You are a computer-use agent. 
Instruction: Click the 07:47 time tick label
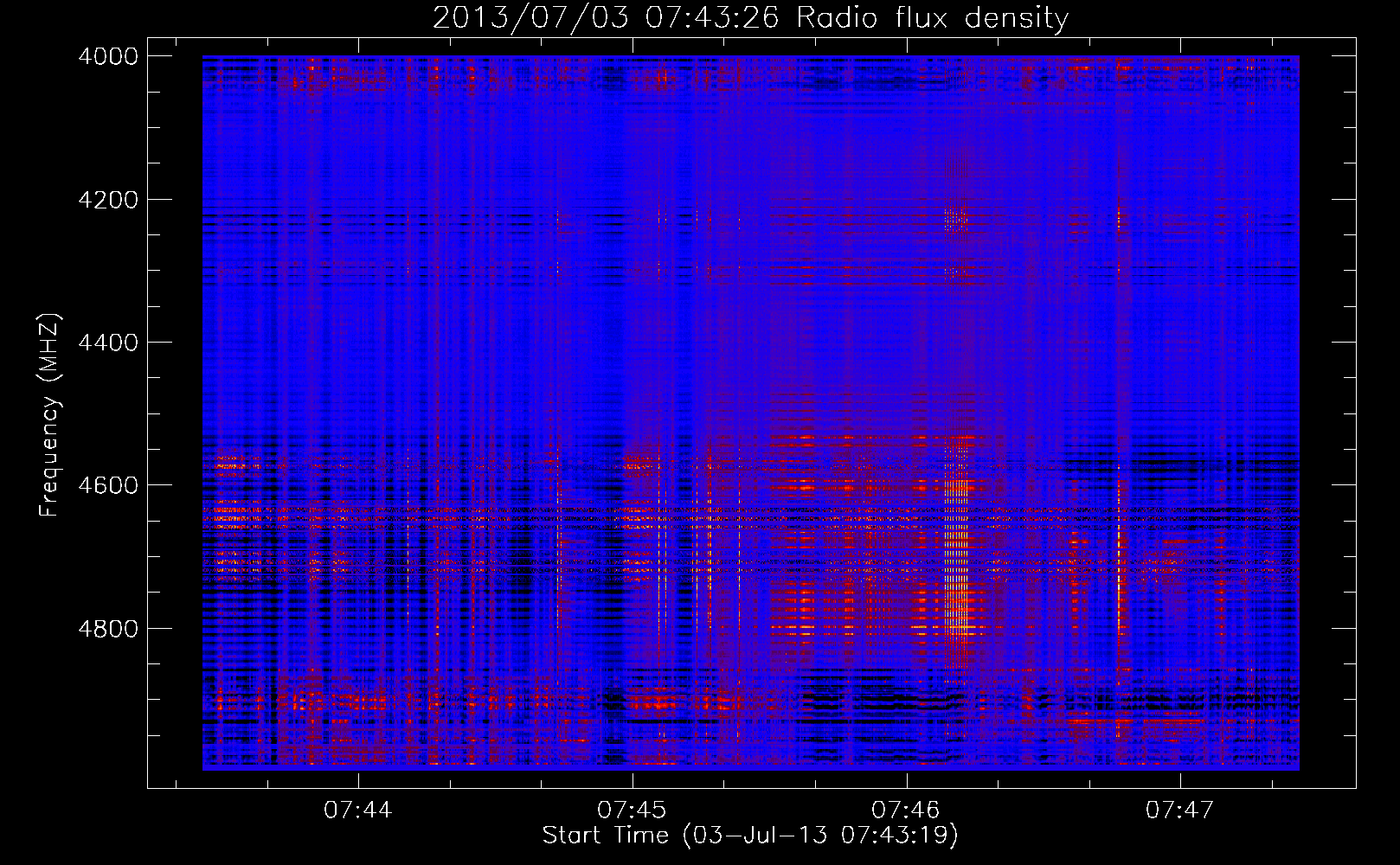(x=1180, y=811)
